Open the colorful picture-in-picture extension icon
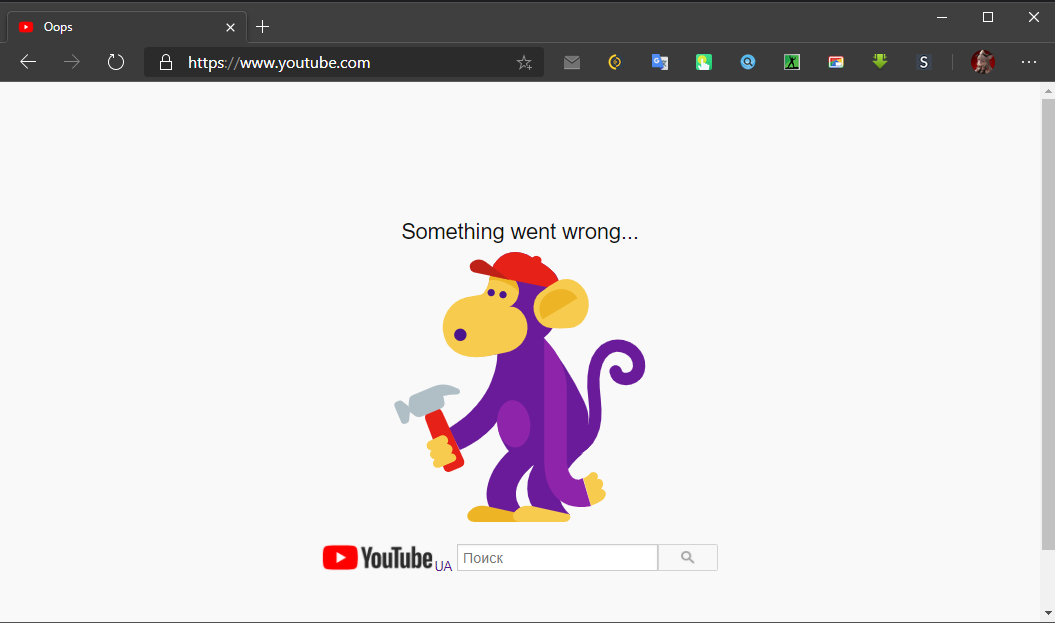 pos(836,63)
